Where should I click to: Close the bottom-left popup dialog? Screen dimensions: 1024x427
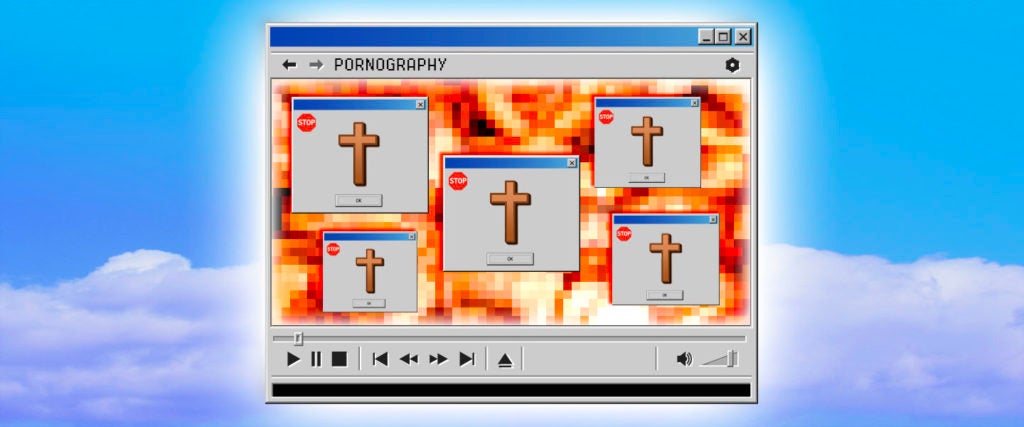[411, 237]
